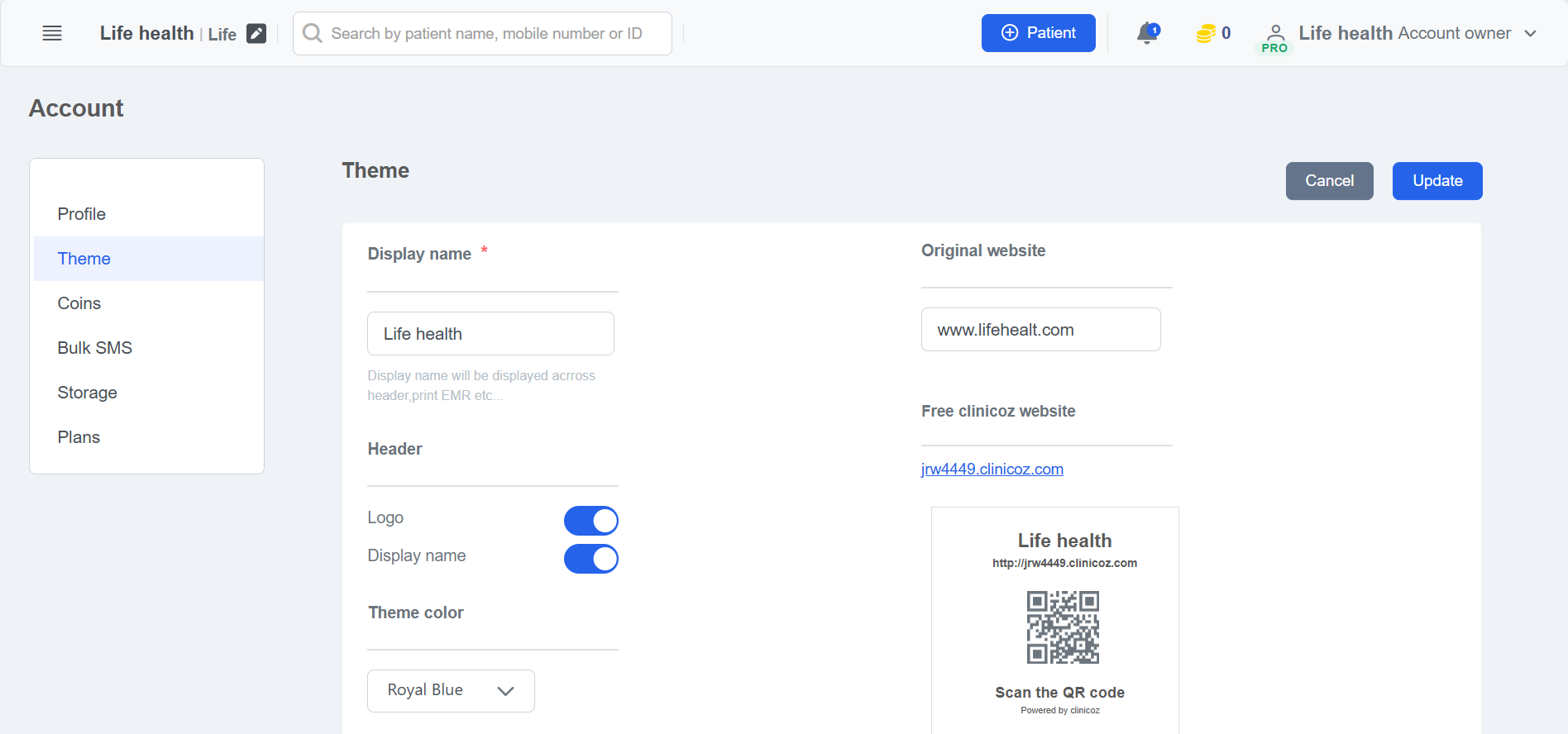This screenshot has width=1568, height=734.
Task: Click the edit pencil icon beside Life
Action: [x=256, y=34]
